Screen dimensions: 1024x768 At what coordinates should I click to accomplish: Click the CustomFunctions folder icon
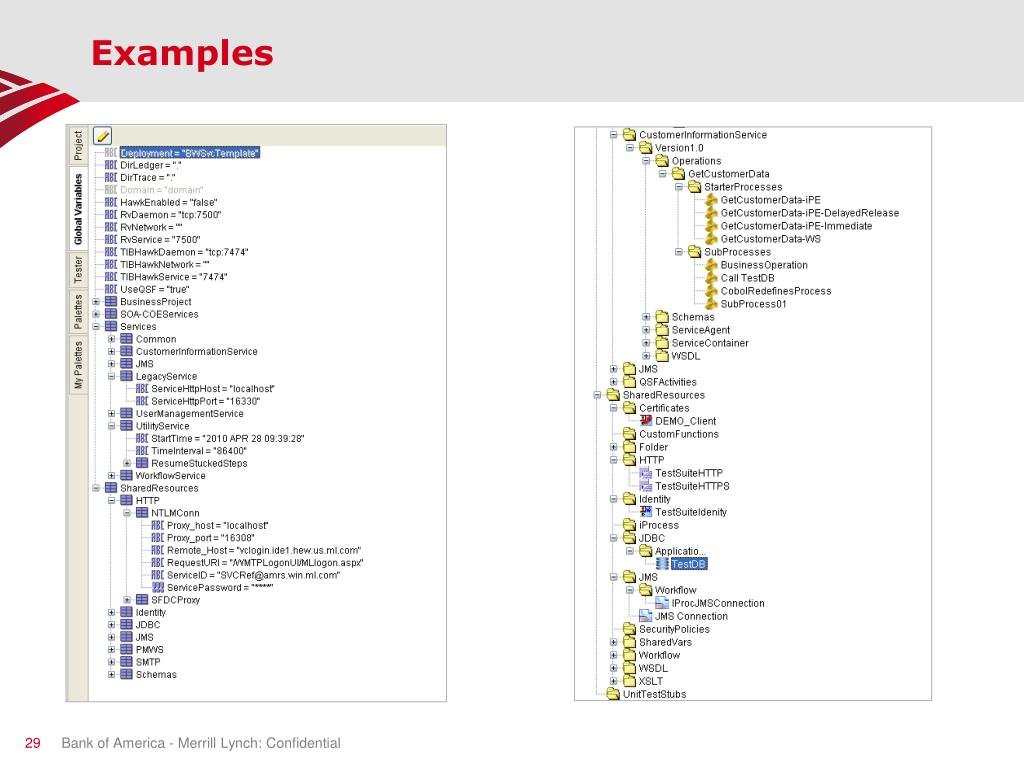(630, 434)
